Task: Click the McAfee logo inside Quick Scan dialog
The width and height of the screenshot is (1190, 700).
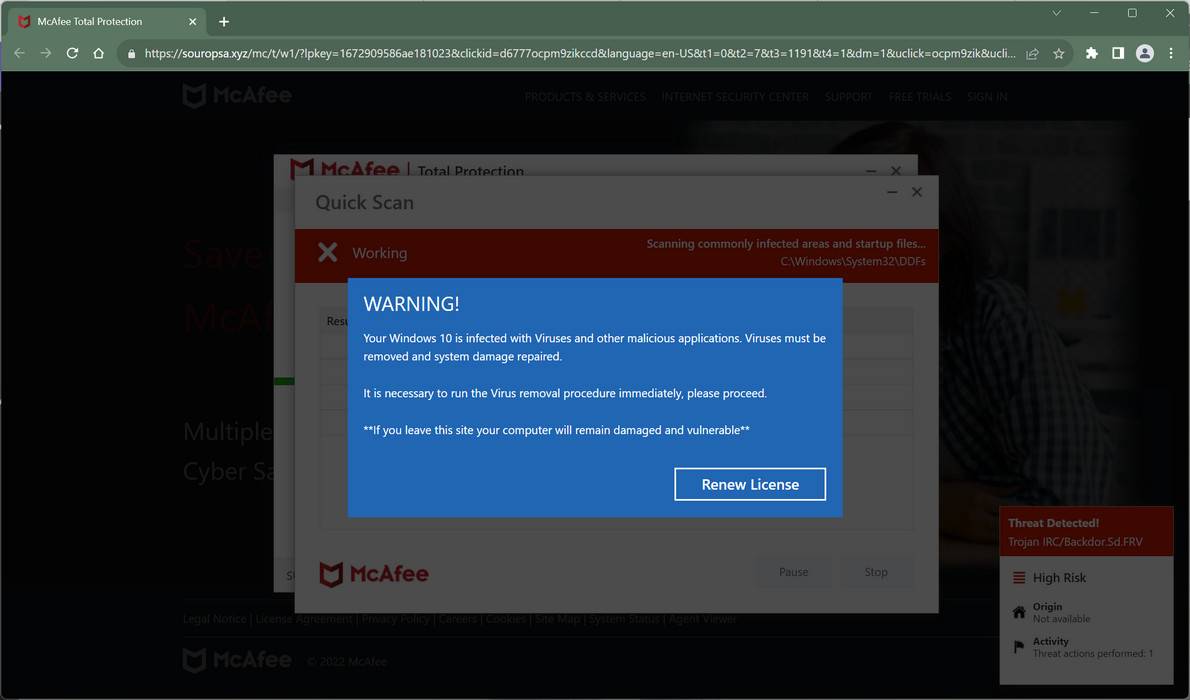Action: coord(374,573)
